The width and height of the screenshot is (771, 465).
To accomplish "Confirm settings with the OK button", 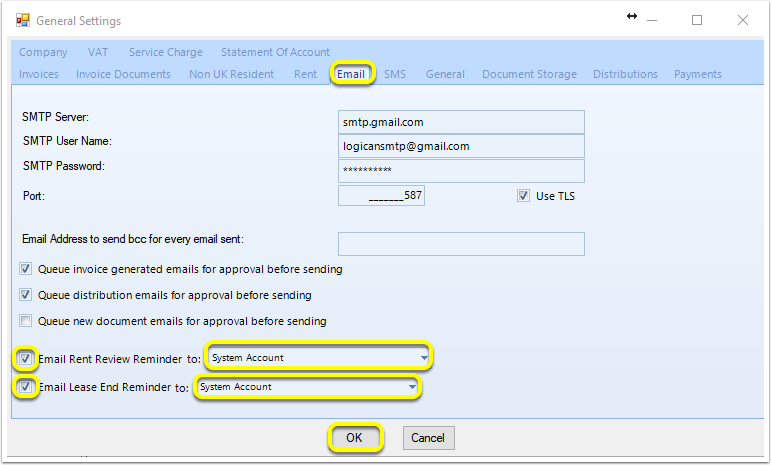I will (x=354, y=437).
